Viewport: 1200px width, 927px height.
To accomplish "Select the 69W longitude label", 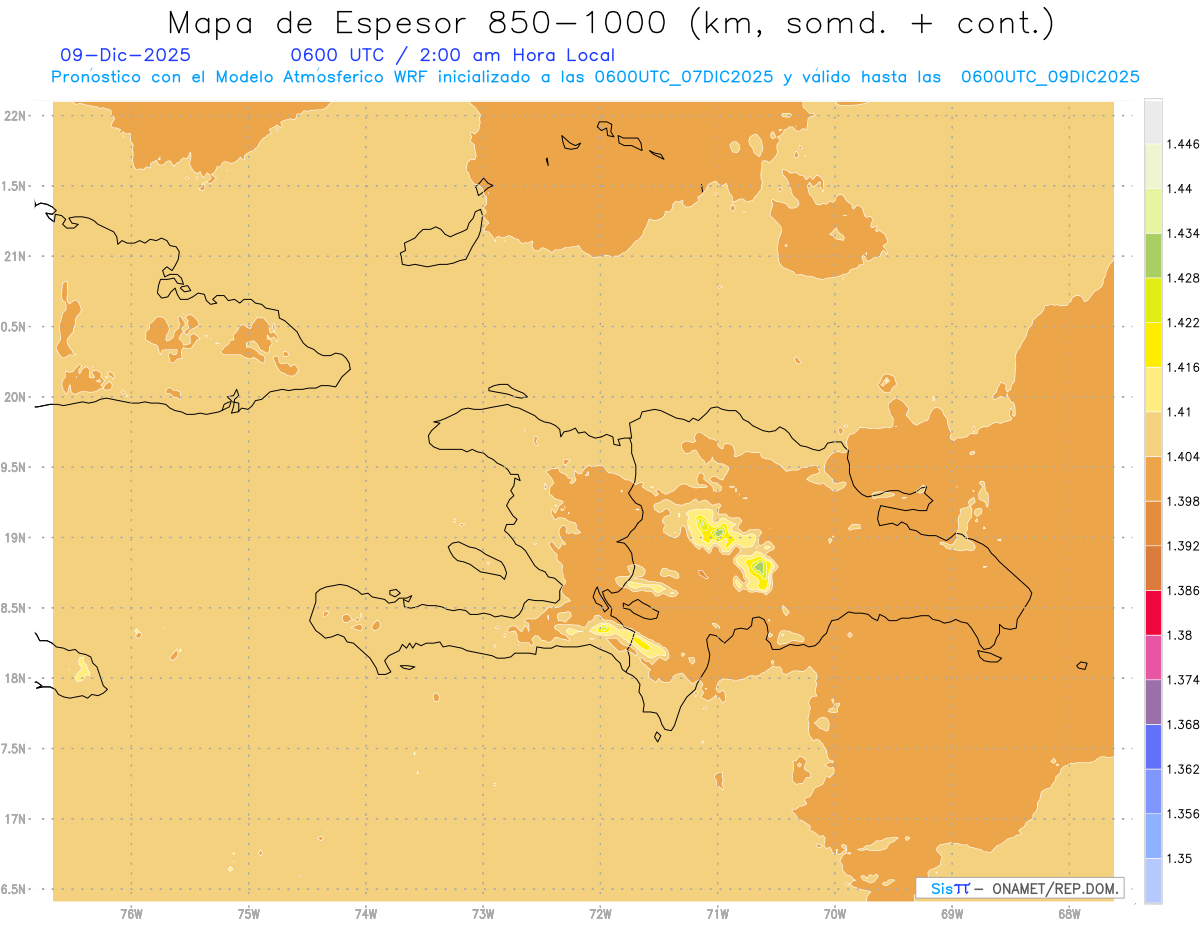I will click(952, 914).
